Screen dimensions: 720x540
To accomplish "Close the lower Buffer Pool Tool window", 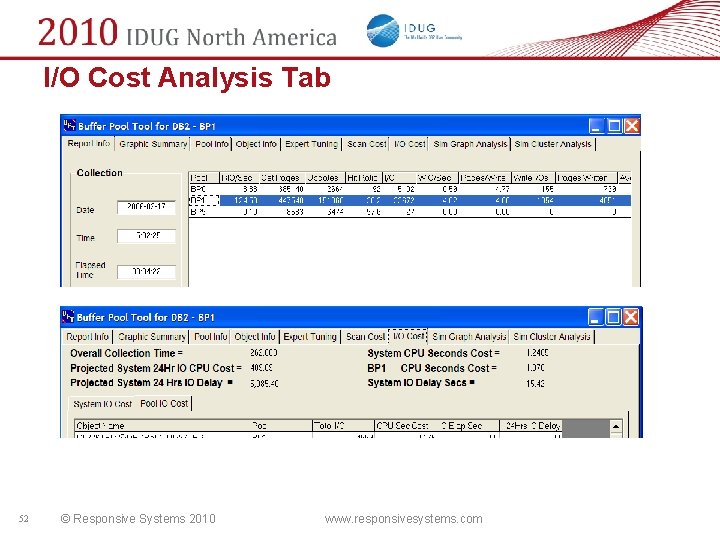I will tap(631, 317).
